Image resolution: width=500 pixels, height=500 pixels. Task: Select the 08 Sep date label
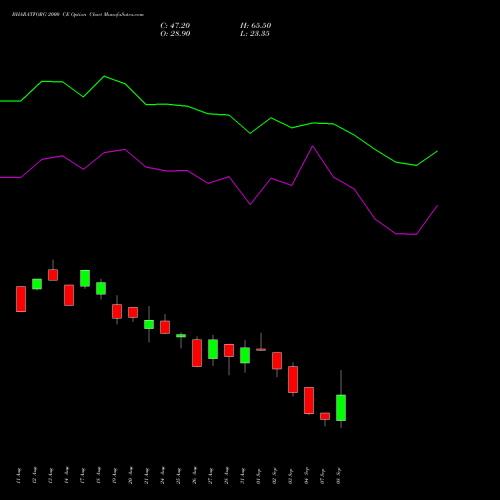click(338, 476)
